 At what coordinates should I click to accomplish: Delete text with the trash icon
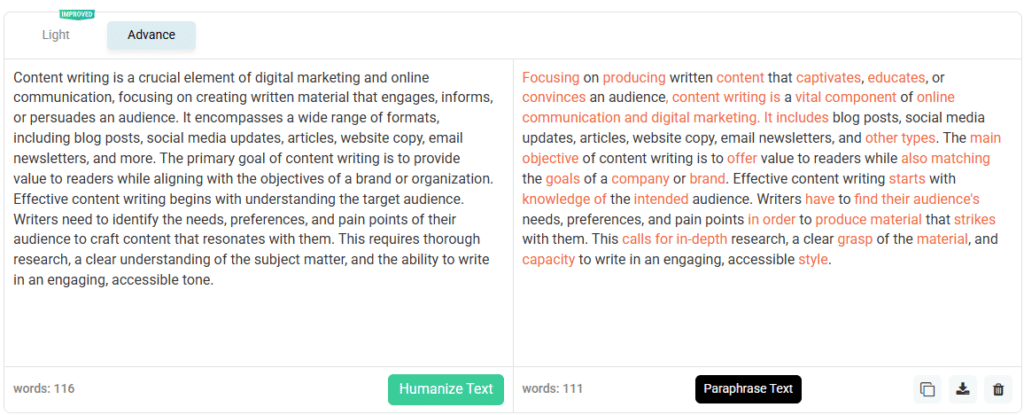coord(997,389)
